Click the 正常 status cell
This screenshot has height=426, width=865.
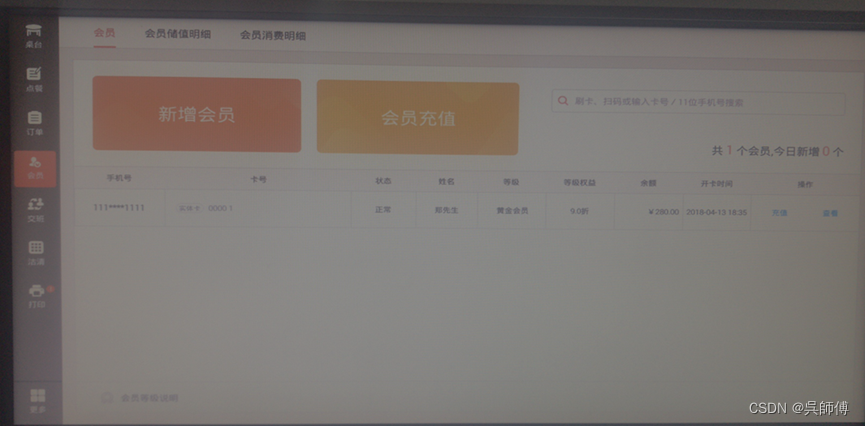click(383, 210)
